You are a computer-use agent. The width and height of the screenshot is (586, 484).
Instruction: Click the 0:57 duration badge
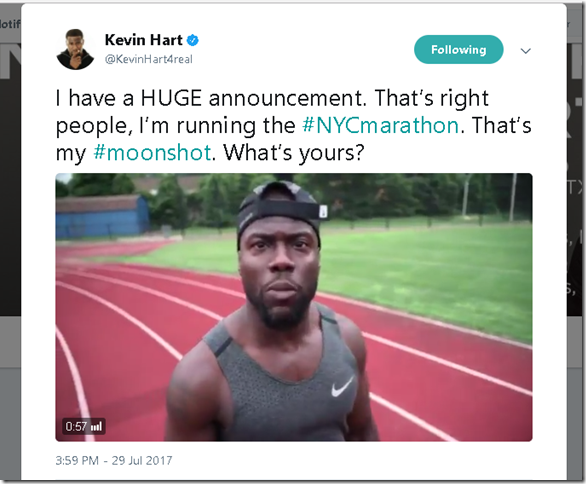click(x=84, y=426)
